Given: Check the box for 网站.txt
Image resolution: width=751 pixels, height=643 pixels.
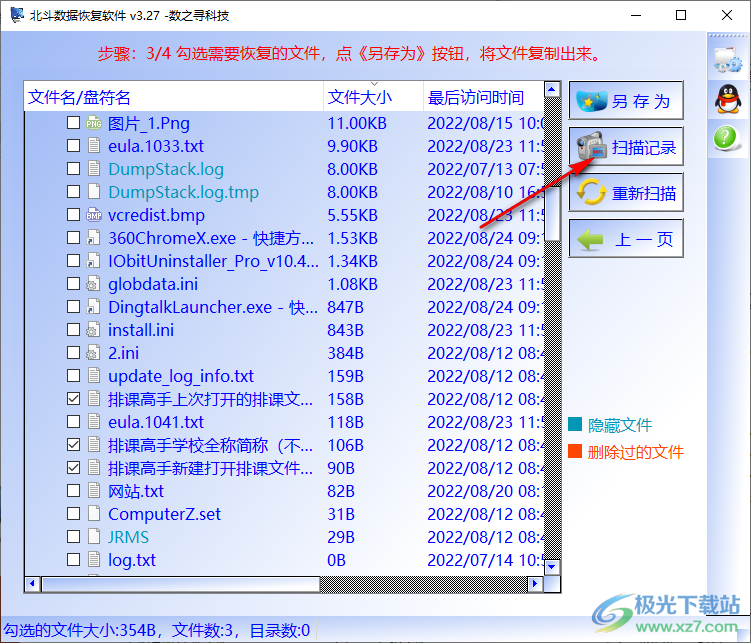Looking at the screenshot, I should click(73, 491).
